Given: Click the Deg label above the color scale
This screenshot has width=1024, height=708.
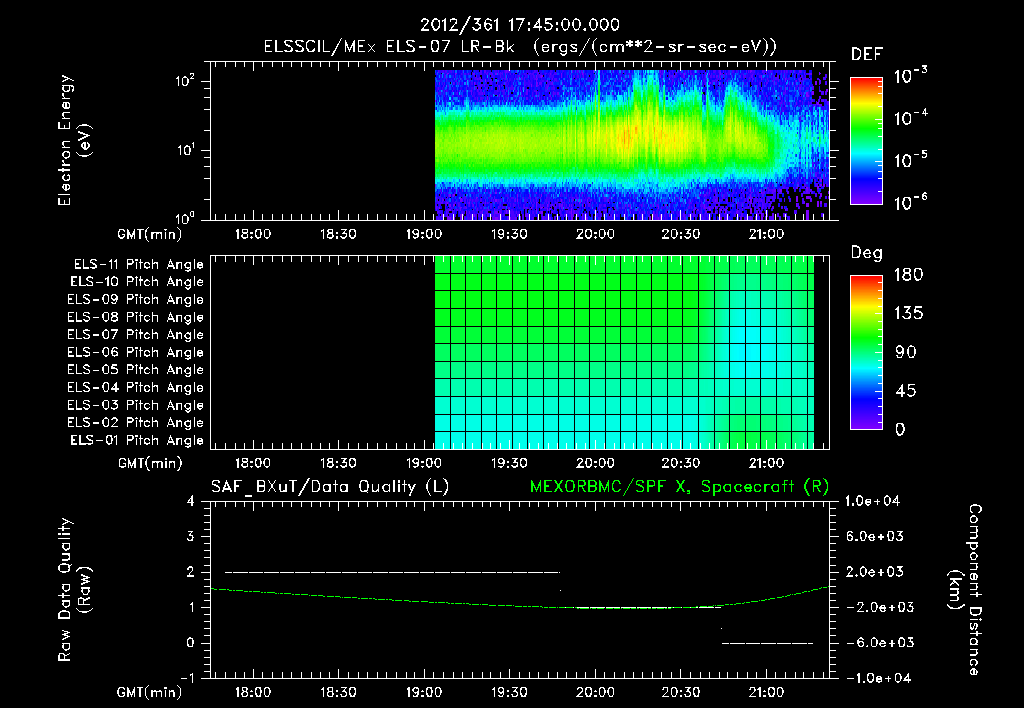Looking at the screenshot, I should pyautogui.click(x=866, y=253).
